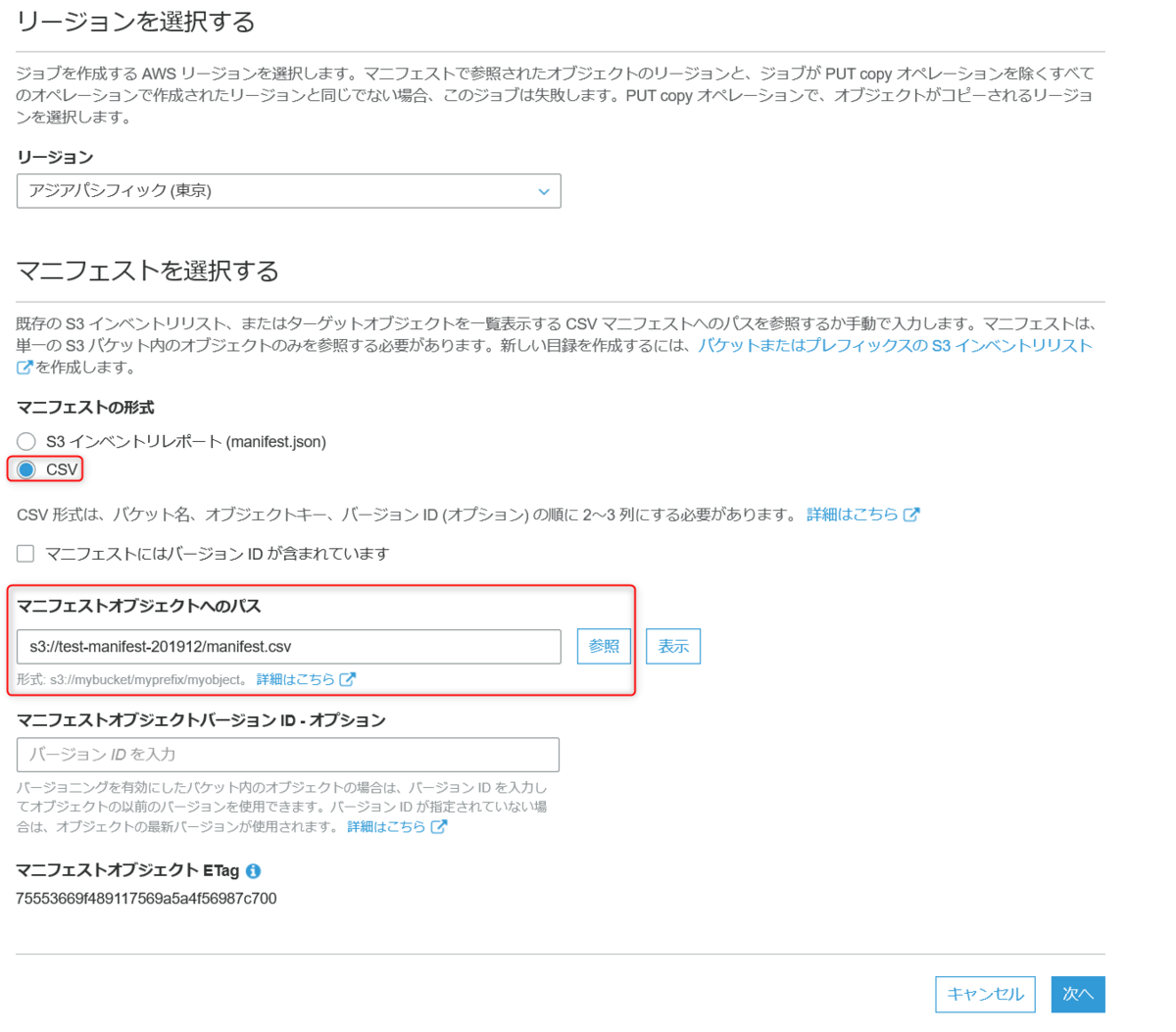Click the info icon beside マニフェストオブジェクト ETag

coord(253,871)
